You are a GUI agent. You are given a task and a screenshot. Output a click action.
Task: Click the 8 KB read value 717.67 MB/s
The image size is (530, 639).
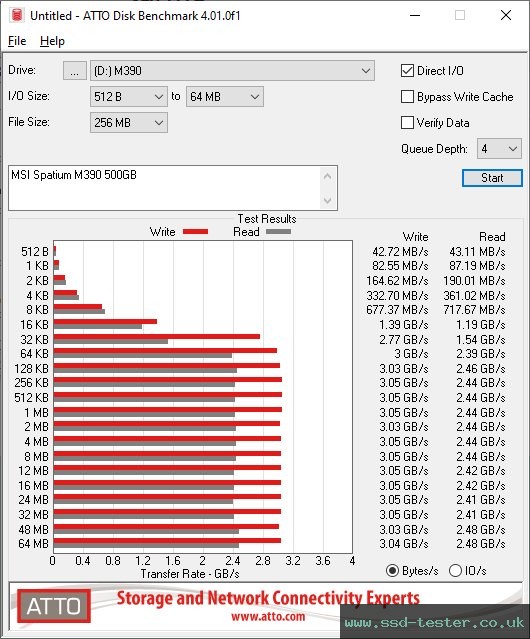(475, 310)
